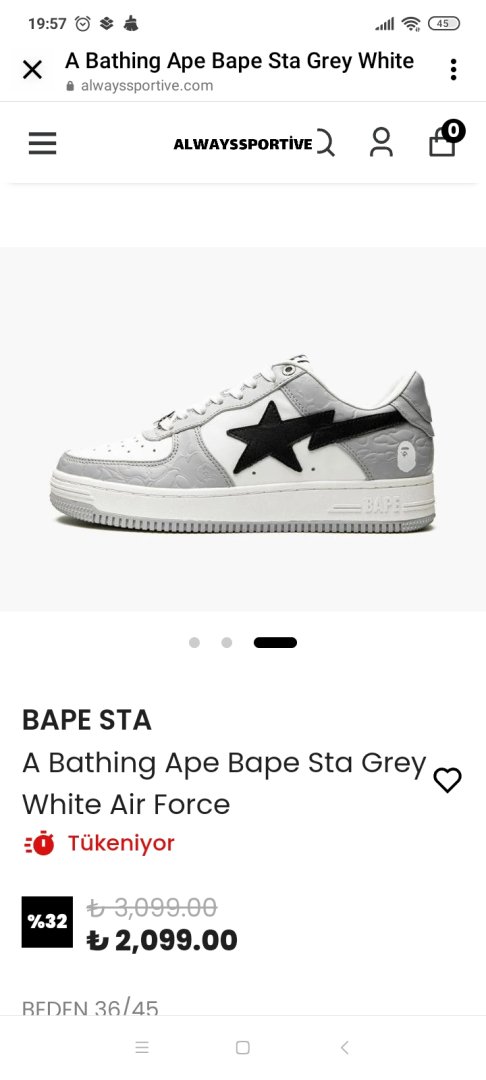The width and height of the screenshot is (486, 1080).
Task: Tap the Android back arrow button
Action: pos(344,1048)
